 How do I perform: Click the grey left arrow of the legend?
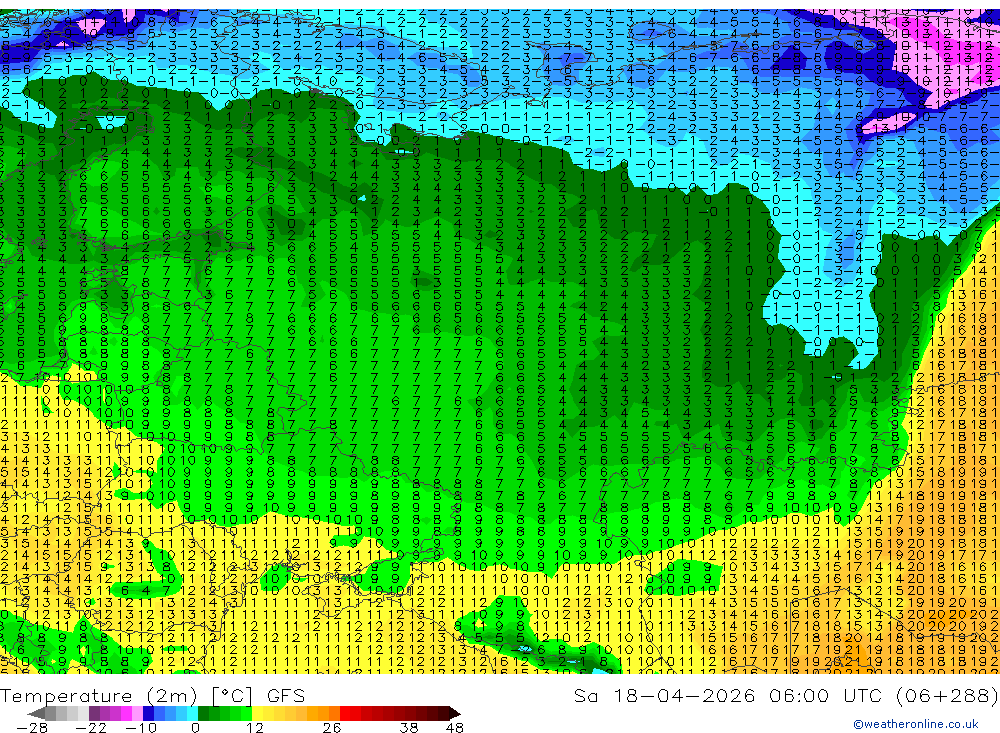pos(37,713)
